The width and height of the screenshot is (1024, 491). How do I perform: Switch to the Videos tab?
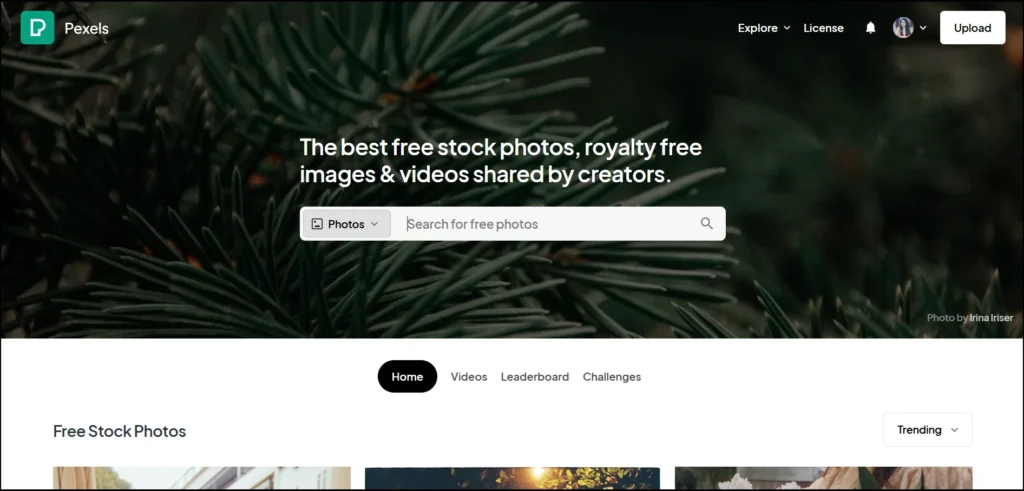coord(469,377)
